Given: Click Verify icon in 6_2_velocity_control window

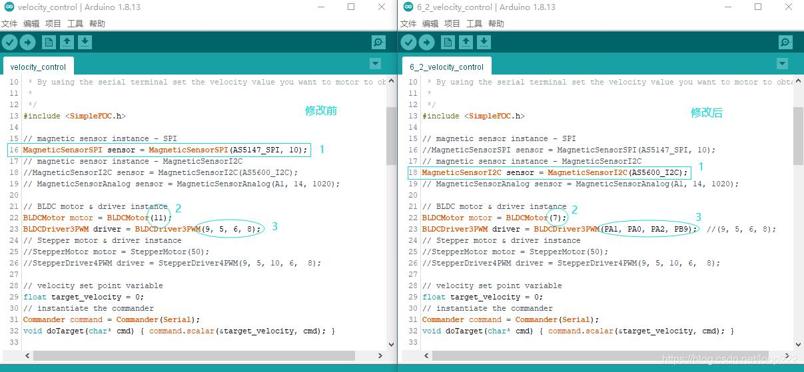Looking at the screenshot, I should (409, 42).
